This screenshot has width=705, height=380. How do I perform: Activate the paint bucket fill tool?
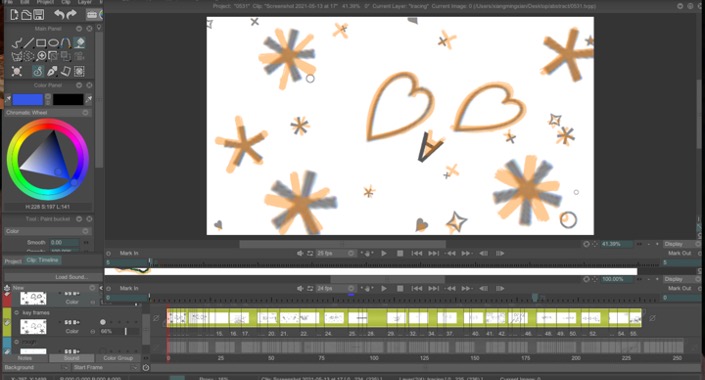80,43
